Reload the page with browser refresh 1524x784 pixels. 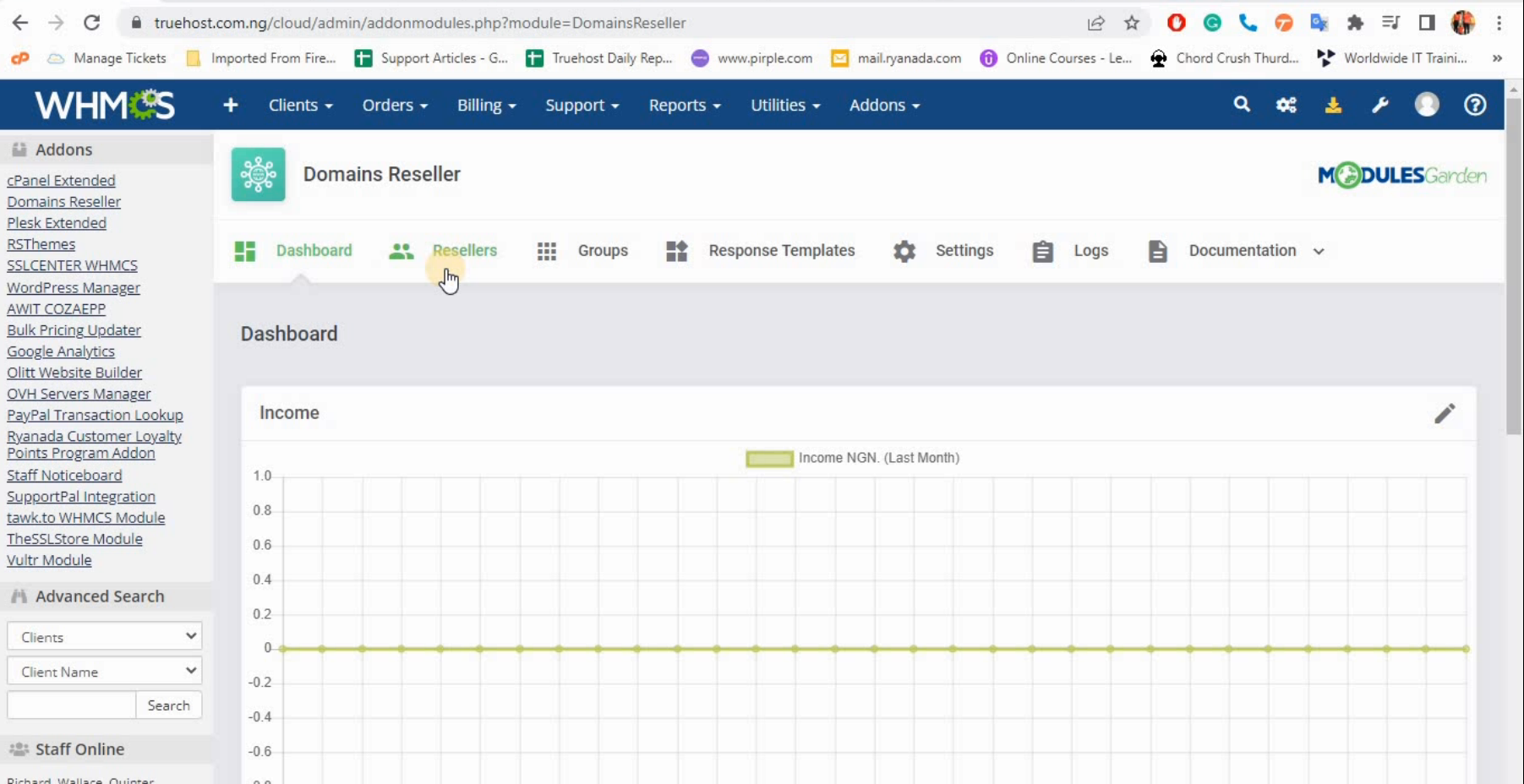[91, 23]
